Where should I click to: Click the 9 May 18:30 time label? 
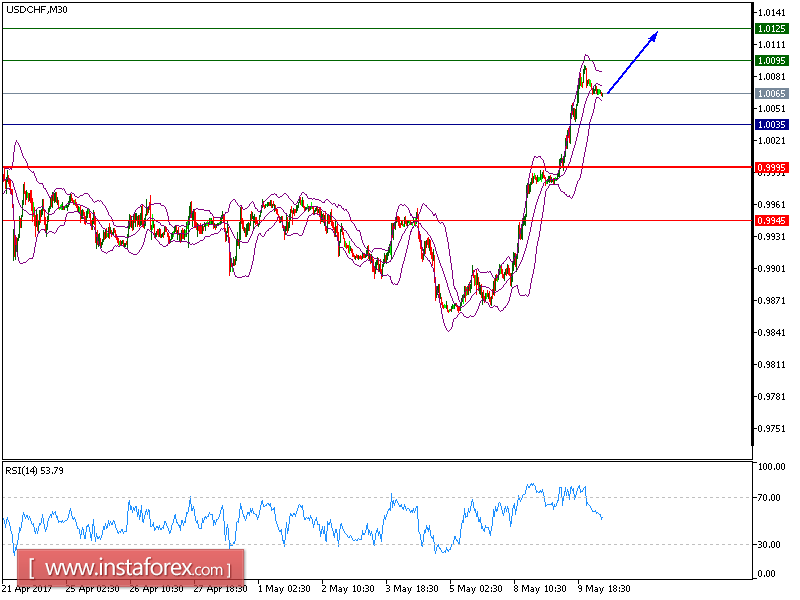(x=604, y=589)
